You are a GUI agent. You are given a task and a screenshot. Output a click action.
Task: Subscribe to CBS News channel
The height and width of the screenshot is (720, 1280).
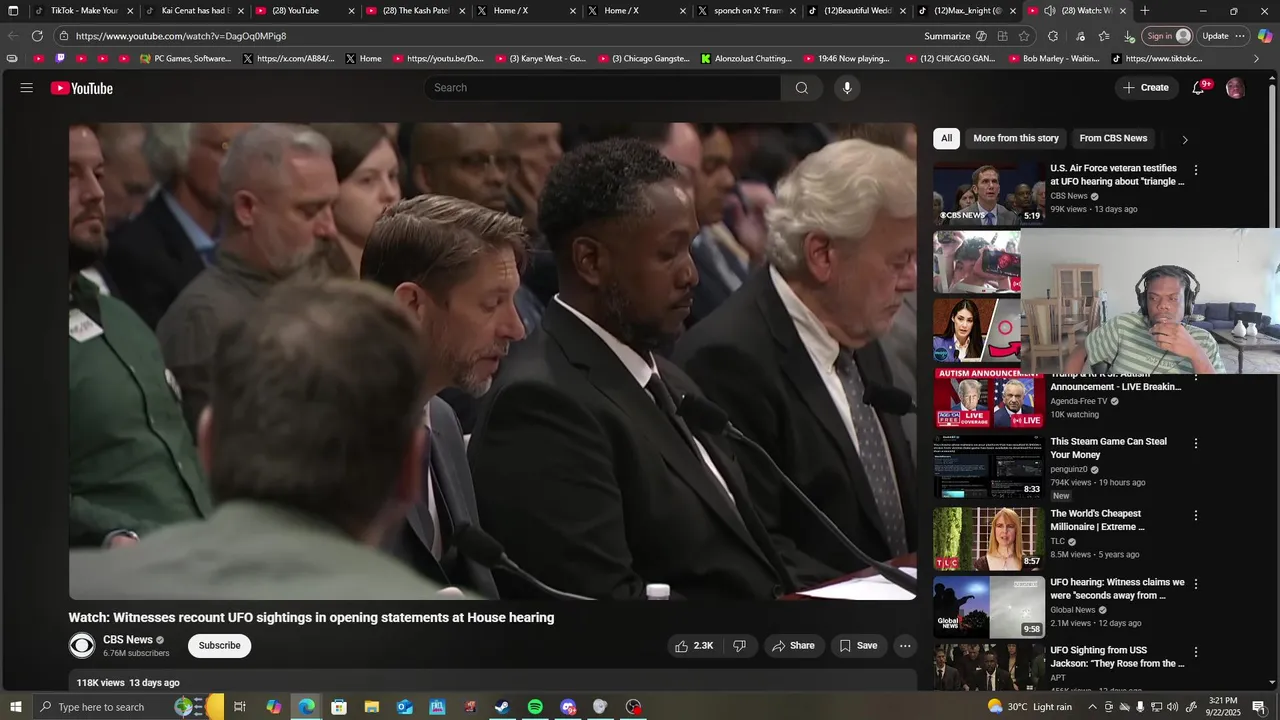click(219, 646)
